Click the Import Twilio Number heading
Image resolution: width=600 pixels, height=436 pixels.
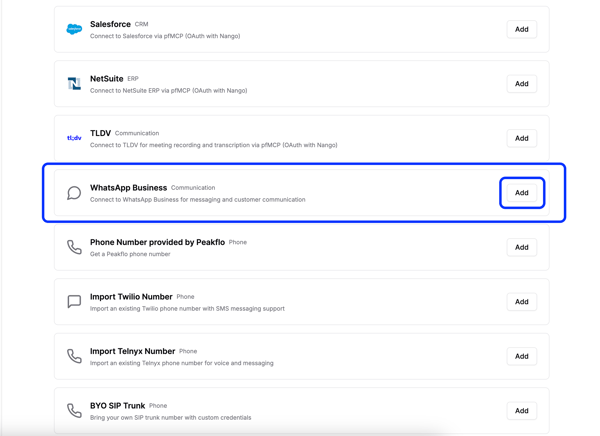[x=131, y=297]
